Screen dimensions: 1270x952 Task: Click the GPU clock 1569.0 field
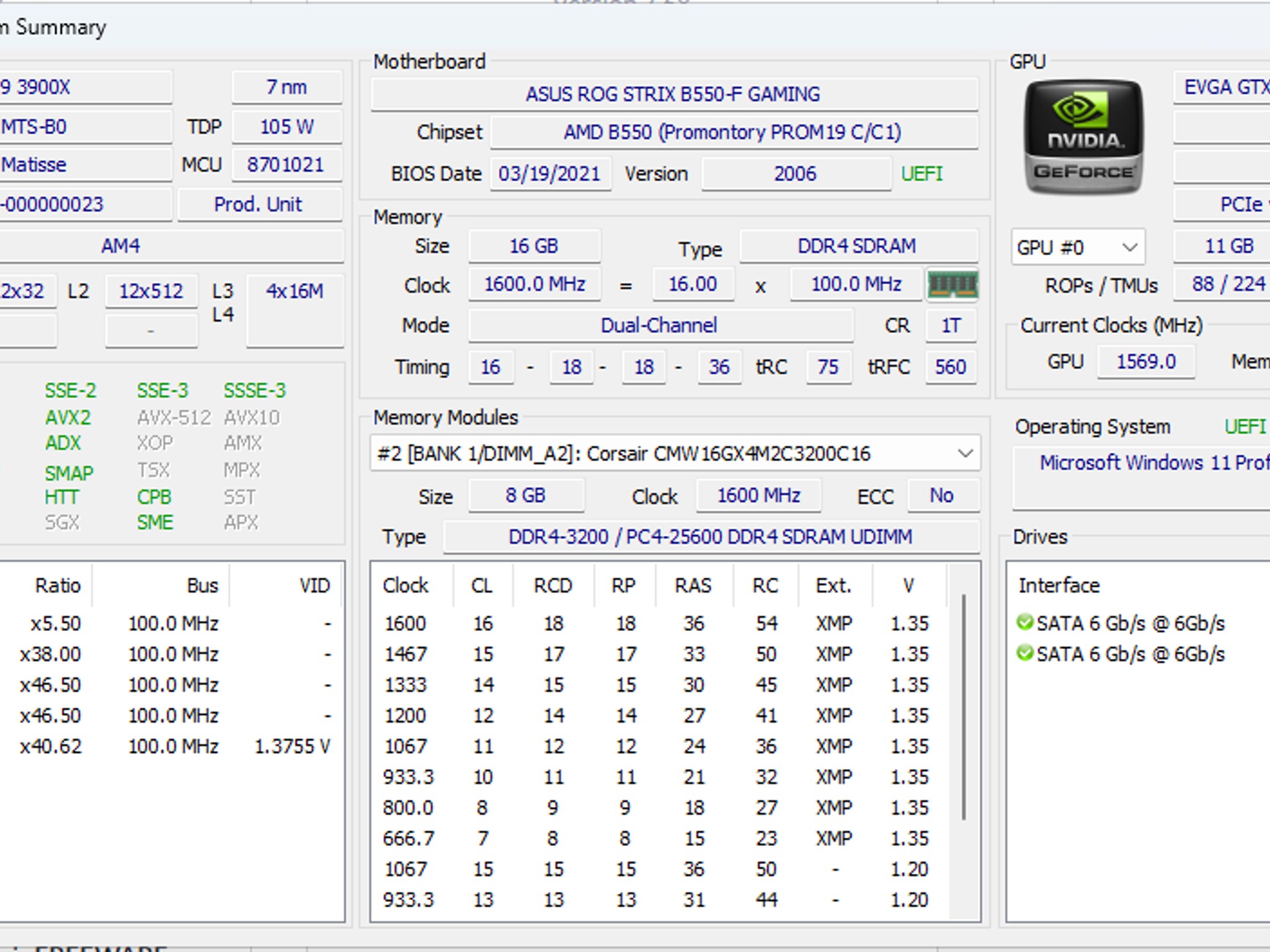coord(1146,361)
